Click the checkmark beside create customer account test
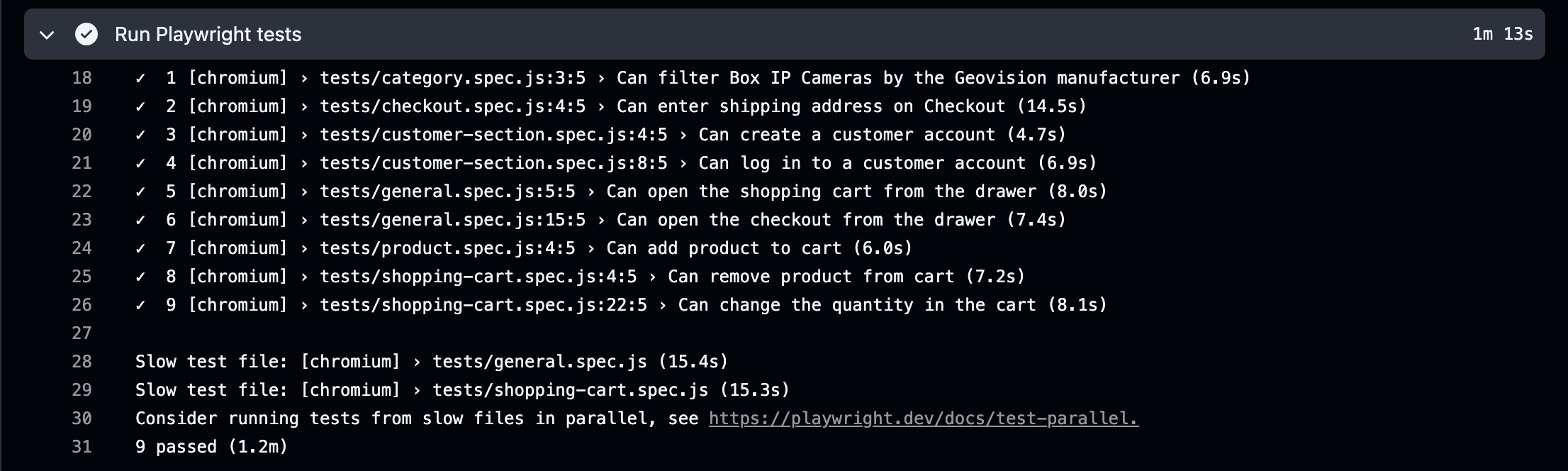 click(x=140, y=135)
